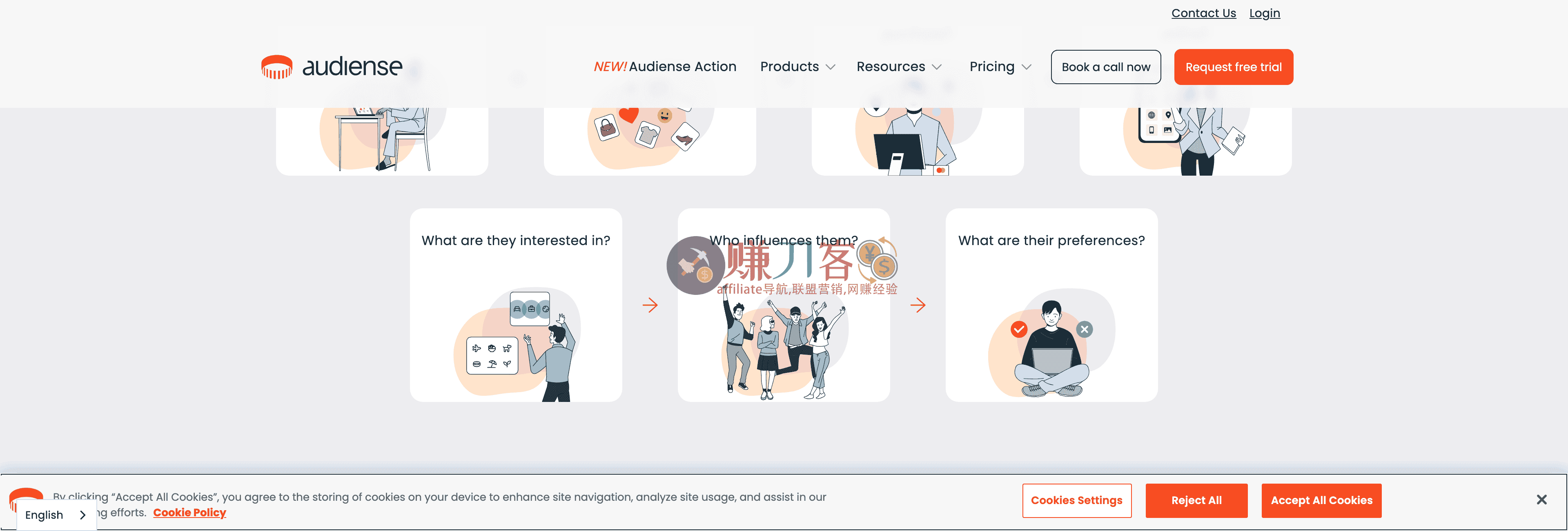Click the red heart icon in the card
The width and height of the screenshot is (1568, 531).
[628, 114]
